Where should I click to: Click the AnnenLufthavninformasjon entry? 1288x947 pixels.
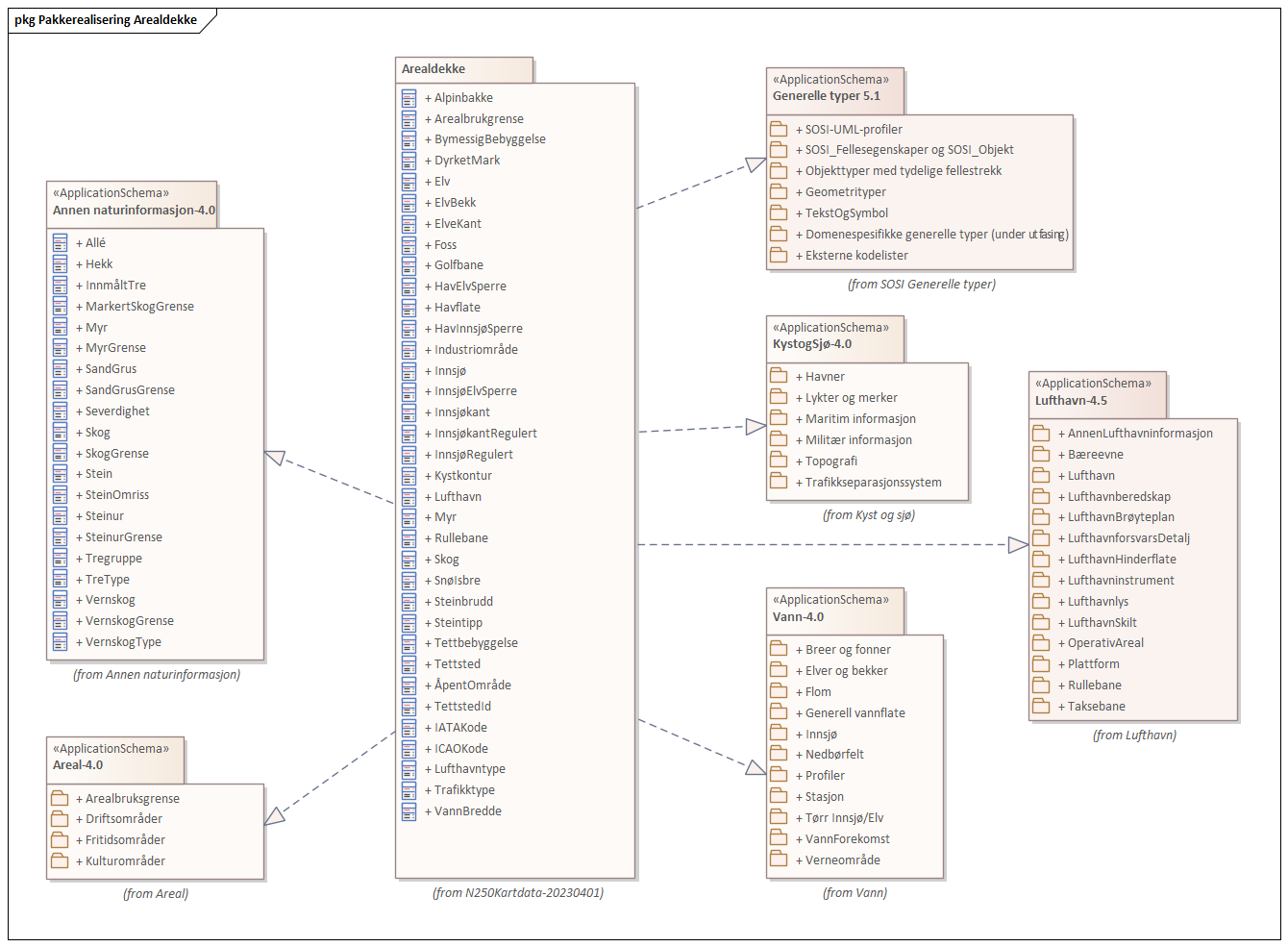click(x=1135, y=434)
